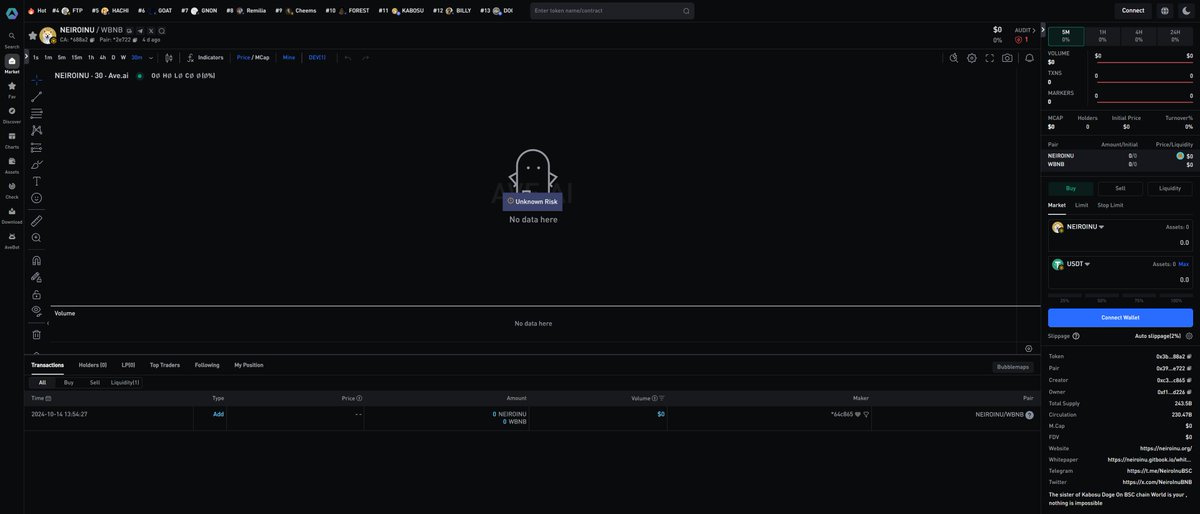
Task: Open the Time column calendar filter
Action: click(x=48, y=398)
